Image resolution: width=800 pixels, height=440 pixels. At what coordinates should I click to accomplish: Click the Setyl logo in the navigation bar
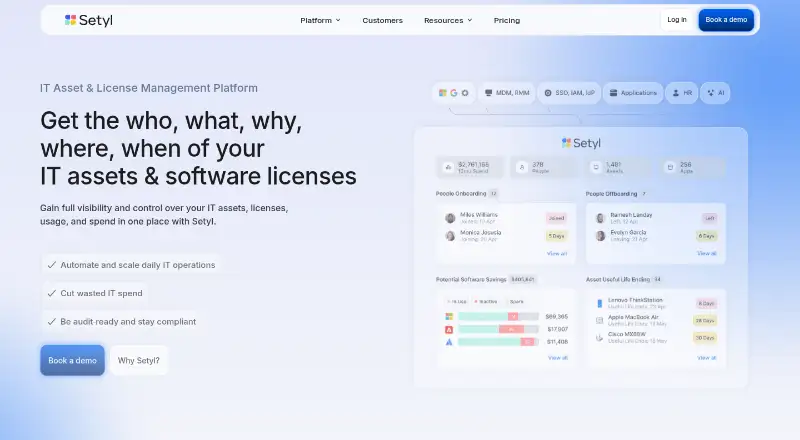coord(89,20)
